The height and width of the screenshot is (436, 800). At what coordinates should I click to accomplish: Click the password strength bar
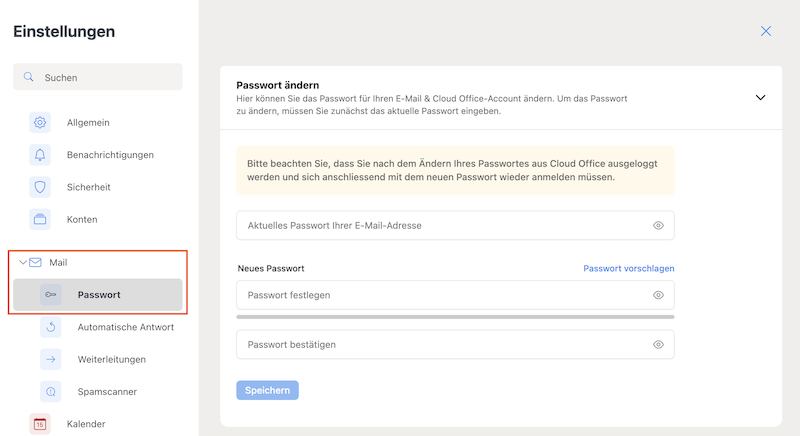455,317
